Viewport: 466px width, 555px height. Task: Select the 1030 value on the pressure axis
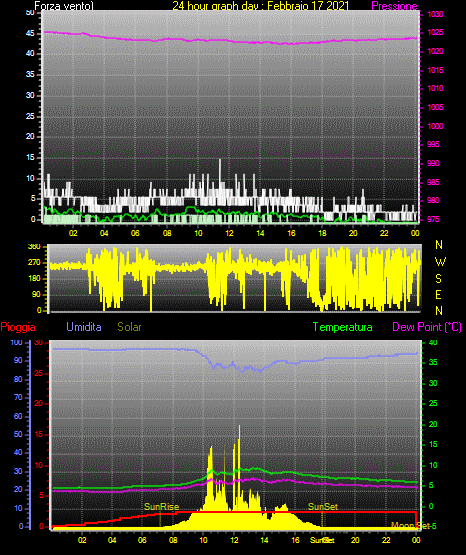tap(435, 14)
